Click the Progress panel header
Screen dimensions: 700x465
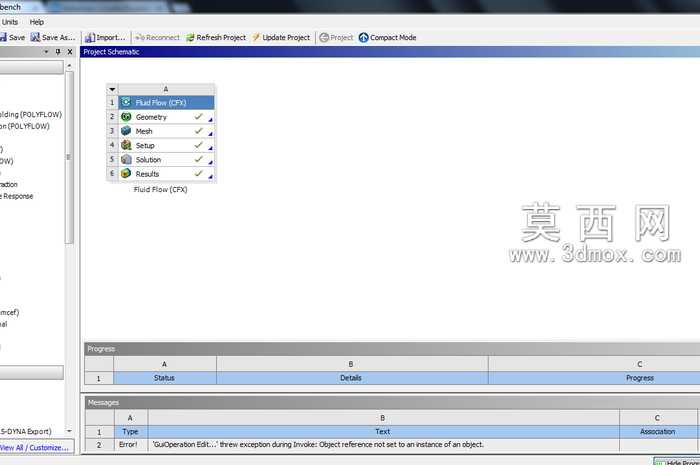click(x=392, y=349)
